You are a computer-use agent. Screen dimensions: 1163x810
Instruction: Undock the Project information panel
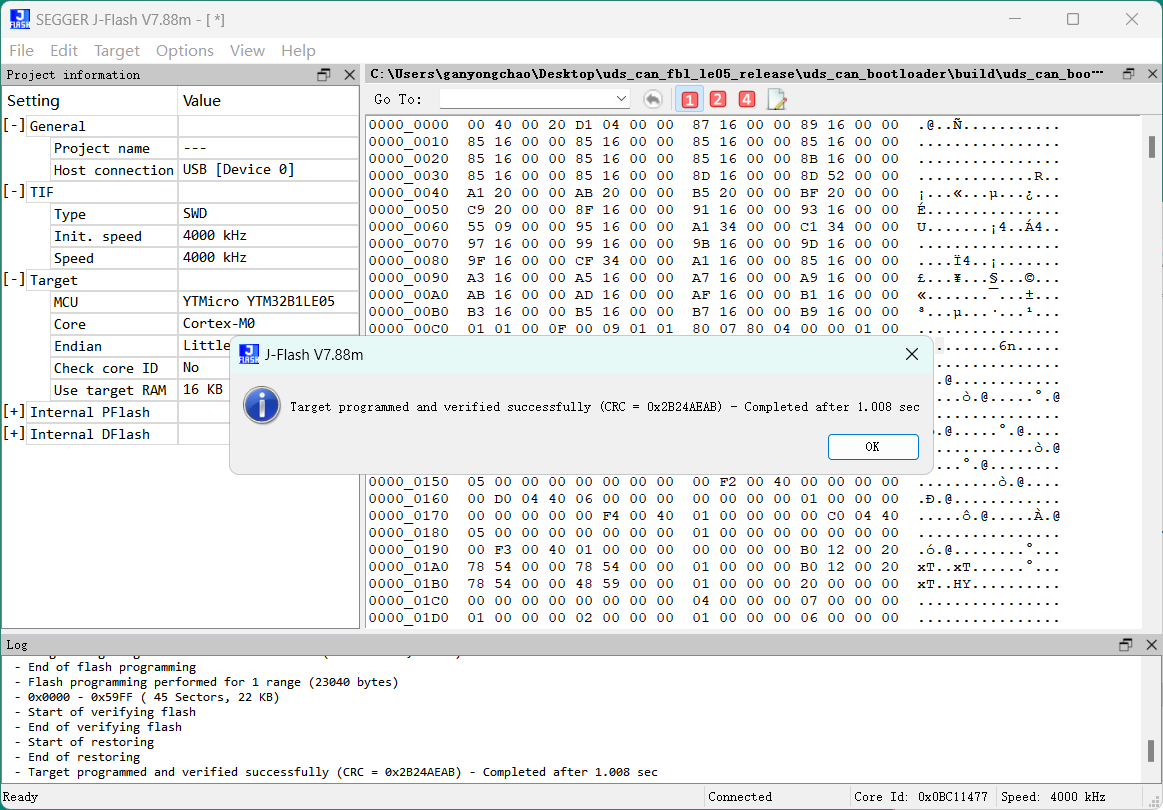click(x=324, y=75)
